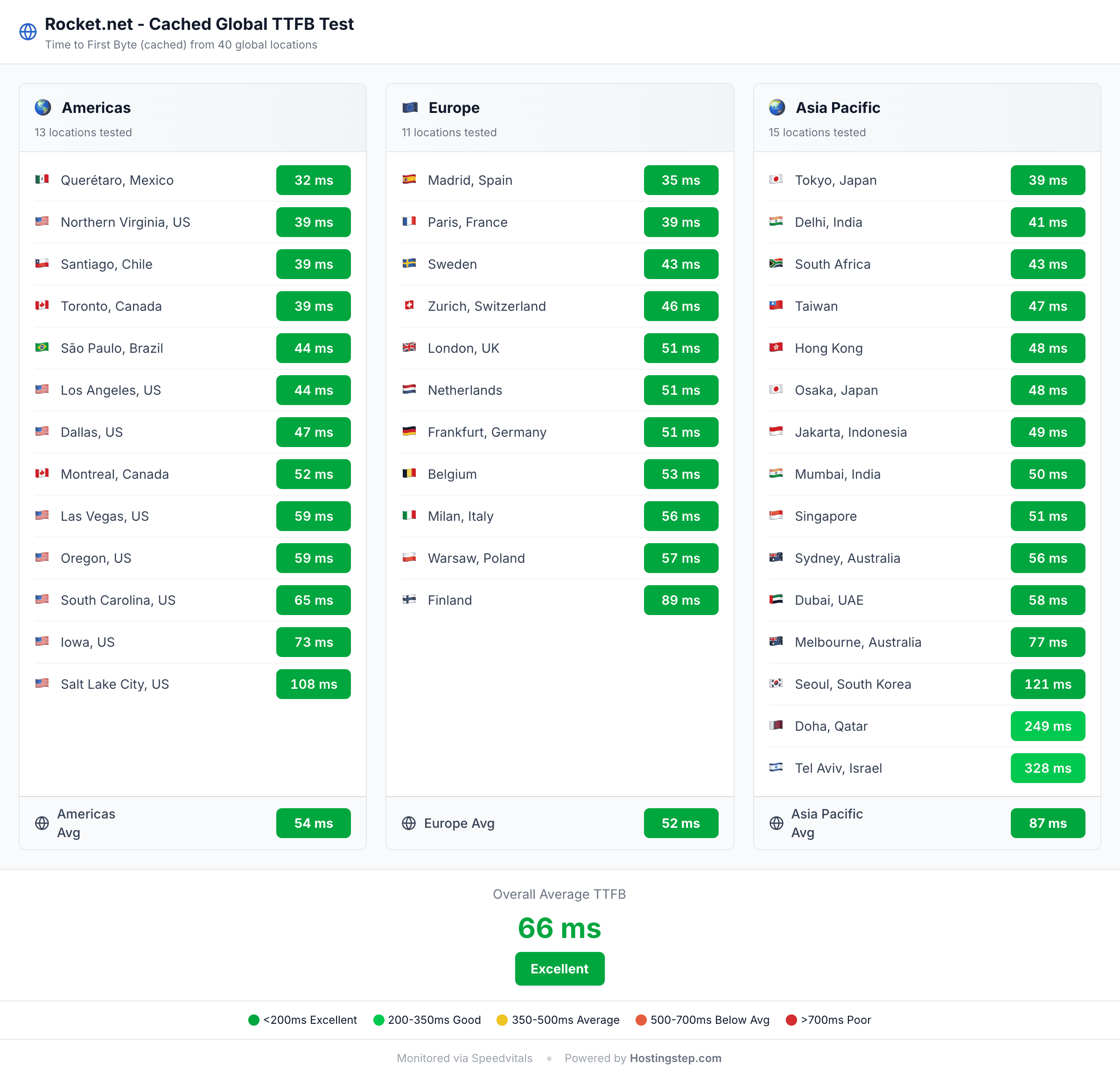The width and height of the screenshot is (1120, 1077).
Task: Click the 89 ms badge for Finland
Action: pyautogui.click(x=680, y=600)
